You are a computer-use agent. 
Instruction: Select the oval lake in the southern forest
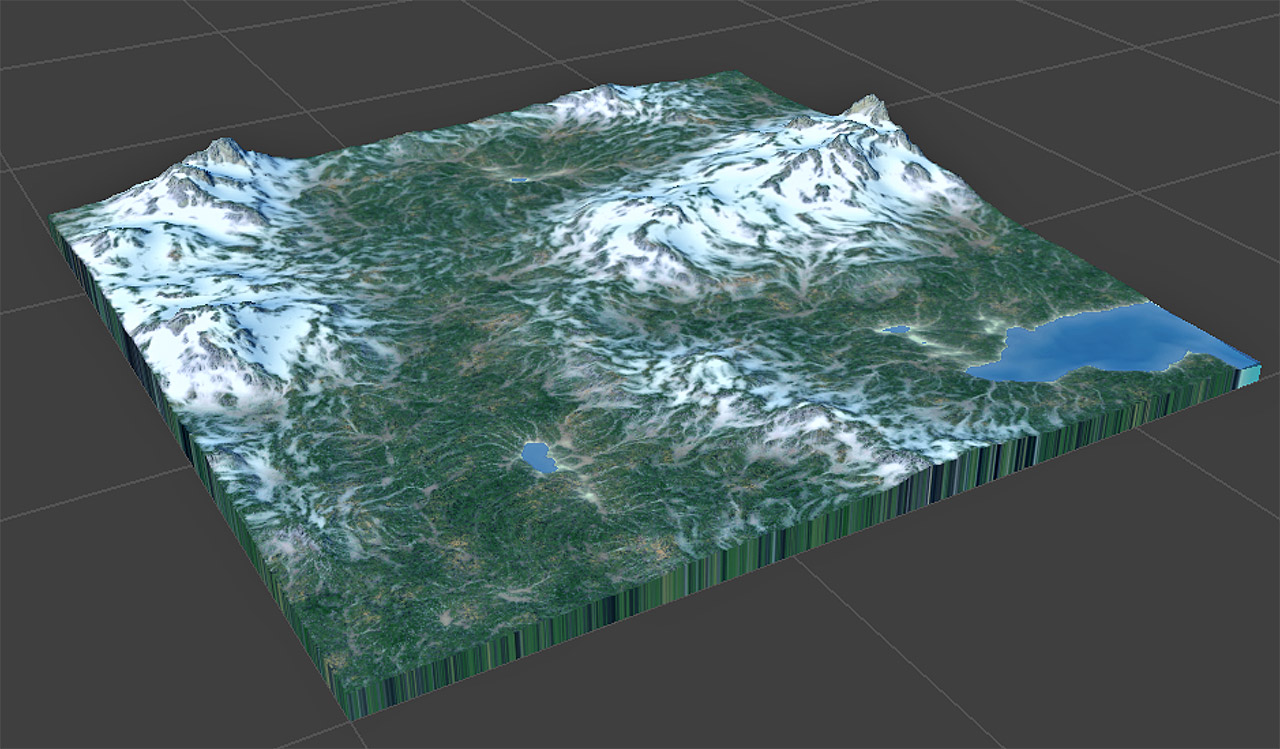(539, 458)
